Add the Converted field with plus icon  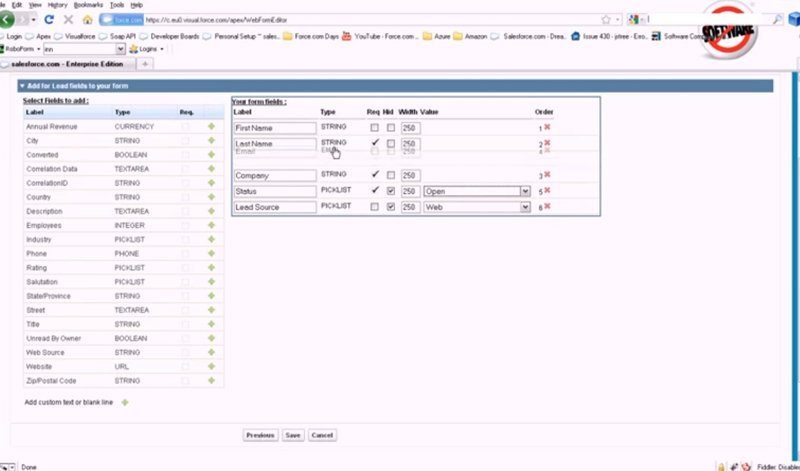[211, 155]
